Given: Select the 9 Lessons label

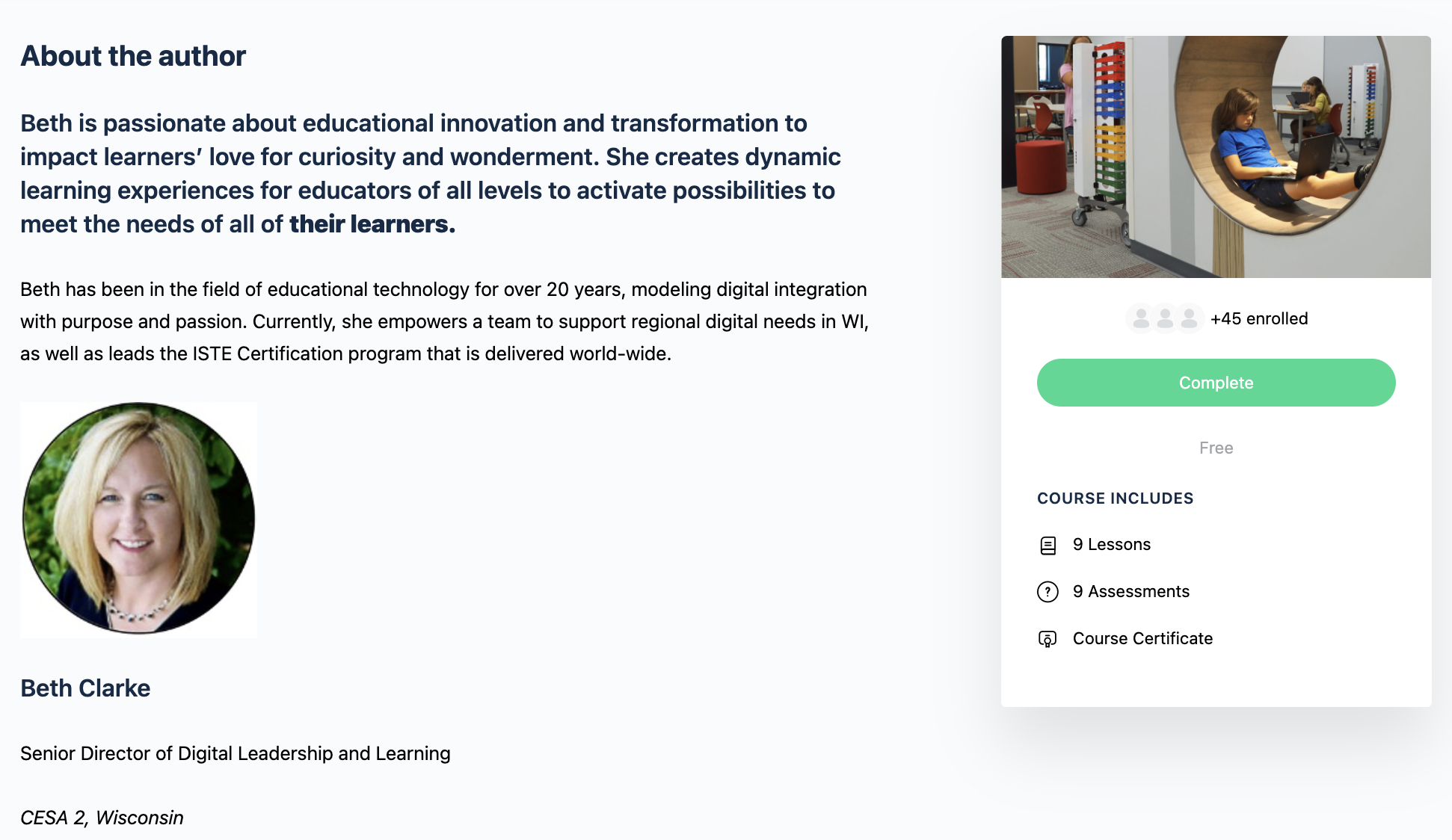Looking at the screenshot, I should (1111, 545).
